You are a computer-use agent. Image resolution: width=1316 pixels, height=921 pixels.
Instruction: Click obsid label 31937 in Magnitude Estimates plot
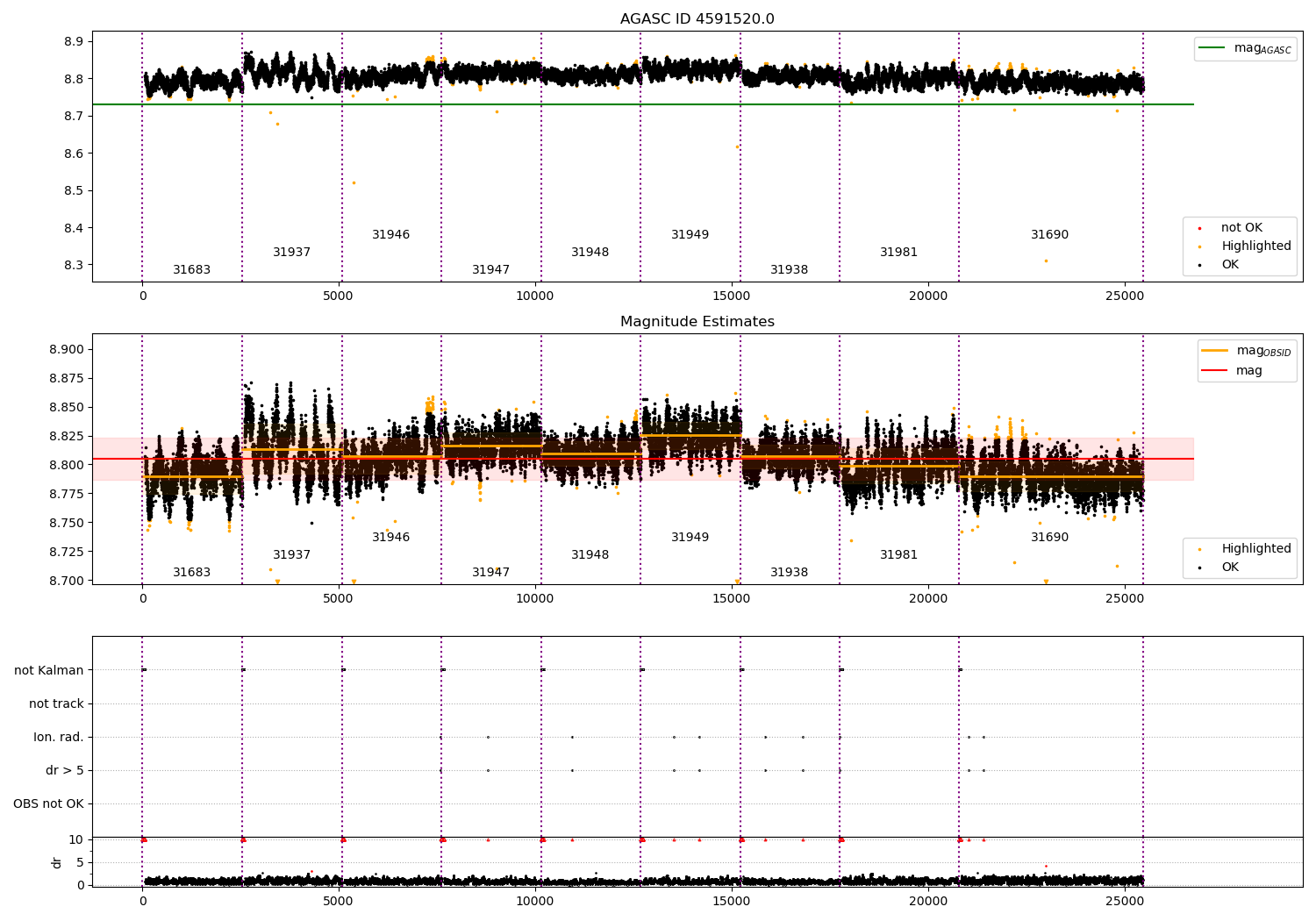291,555
